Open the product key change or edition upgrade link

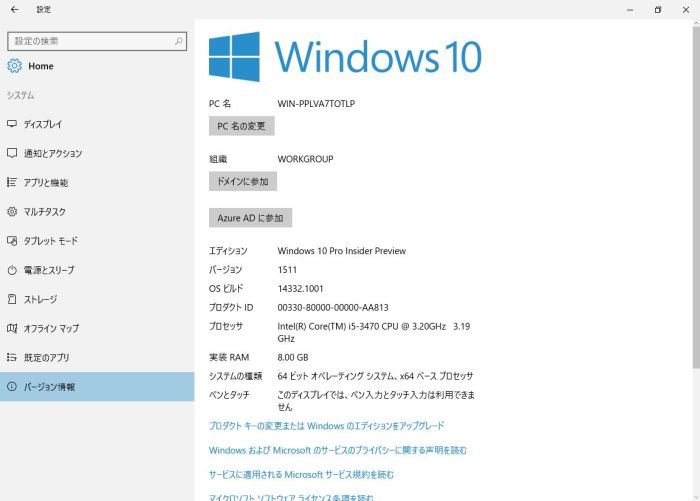click(x=326, y=426)
